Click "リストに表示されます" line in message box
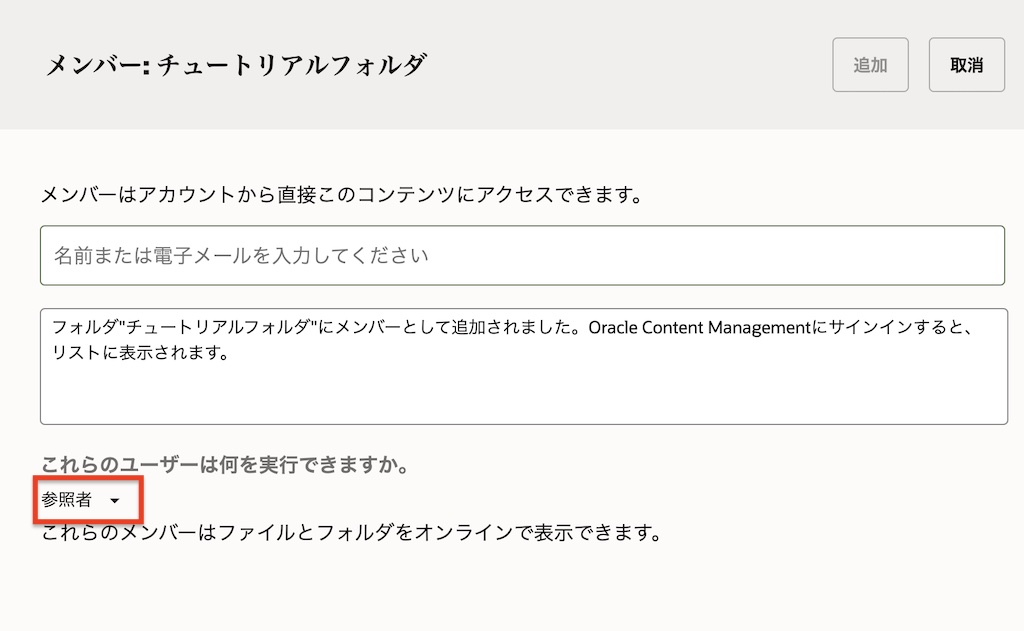 (141, 352)
